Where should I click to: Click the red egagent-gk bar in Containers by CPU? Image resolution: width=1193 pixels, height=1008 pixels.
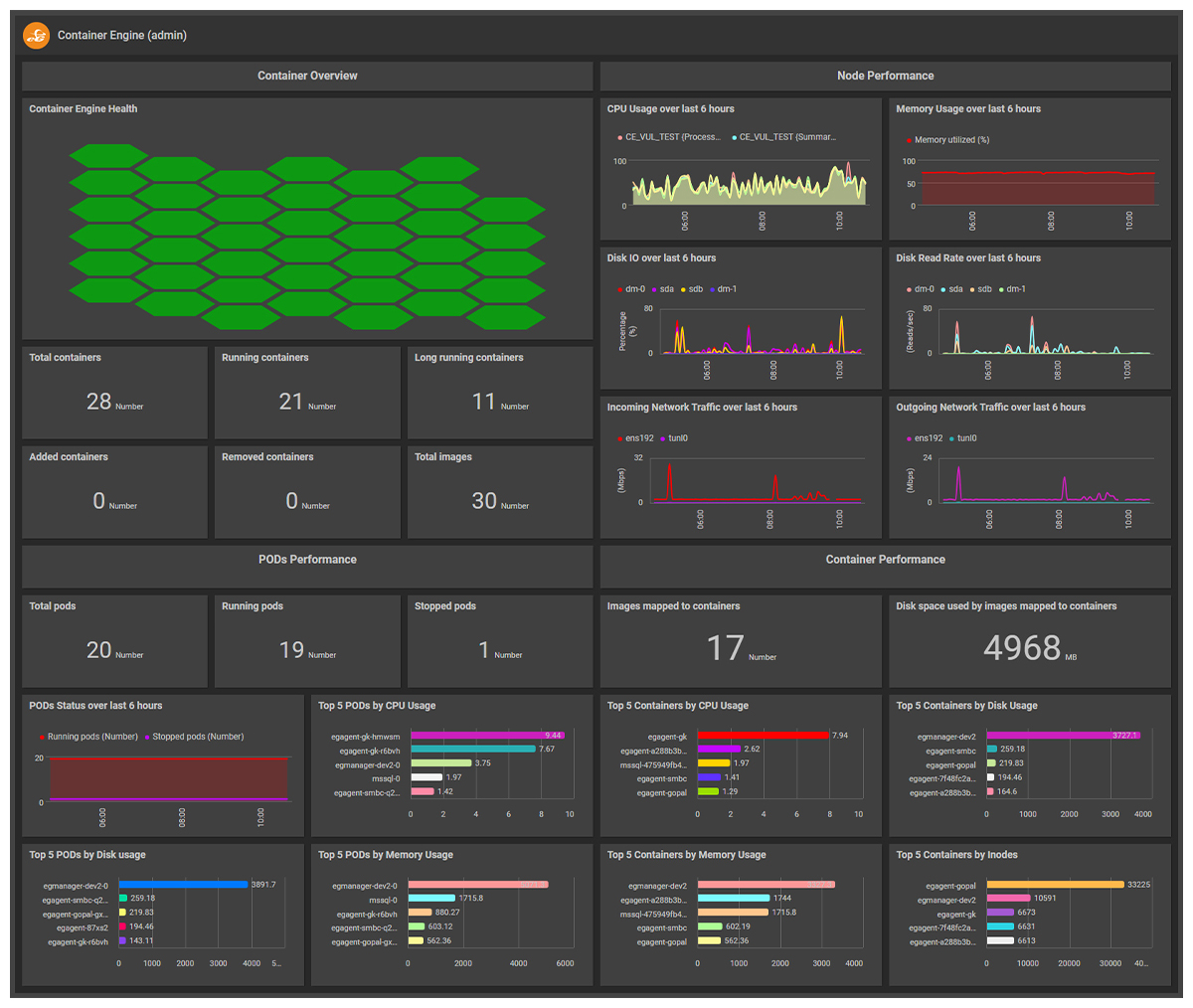click(763, 736)
